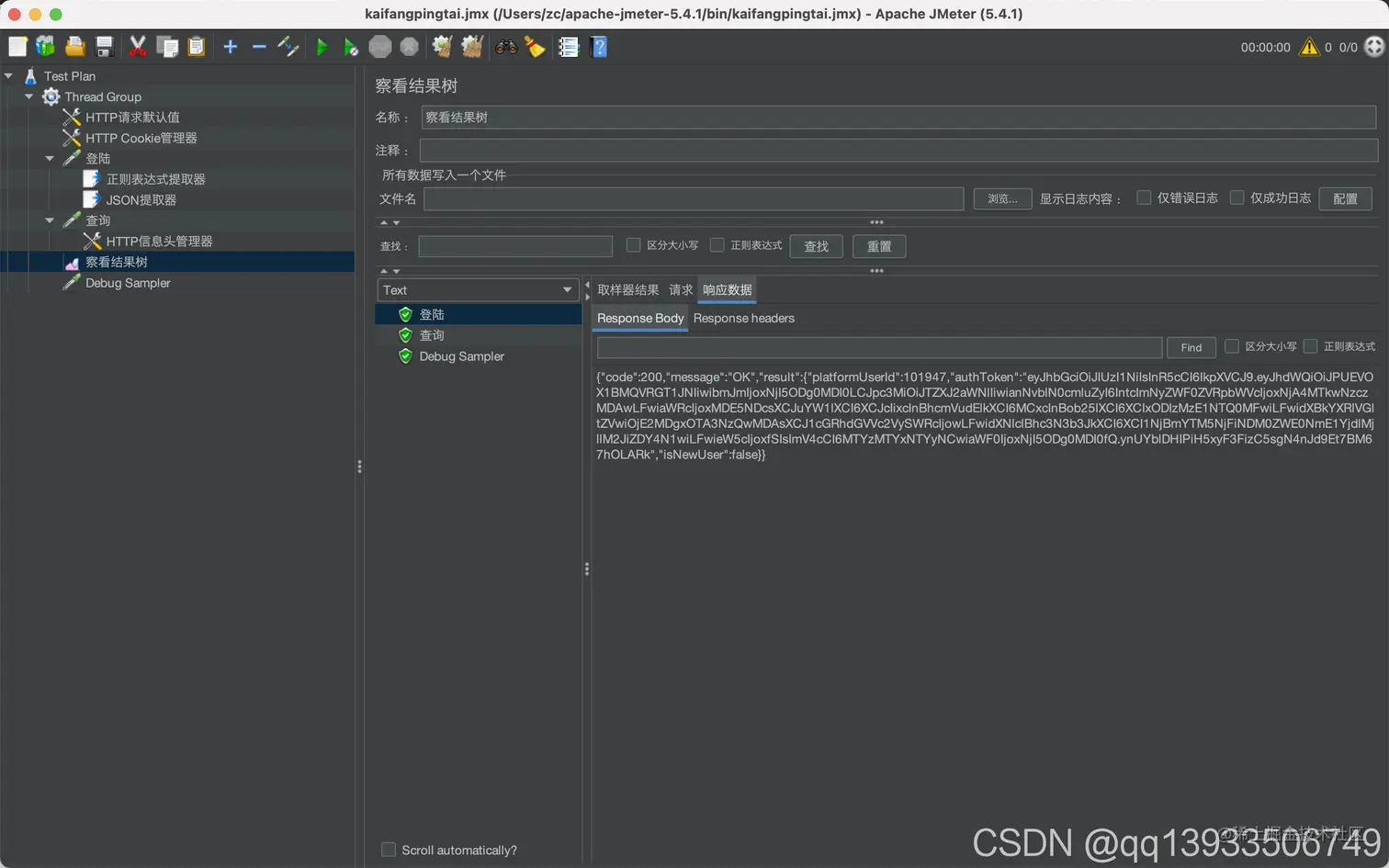Click the Cut scissors icon
The width and height of the screenshot is (1389, 868).
tap(138, 47)
